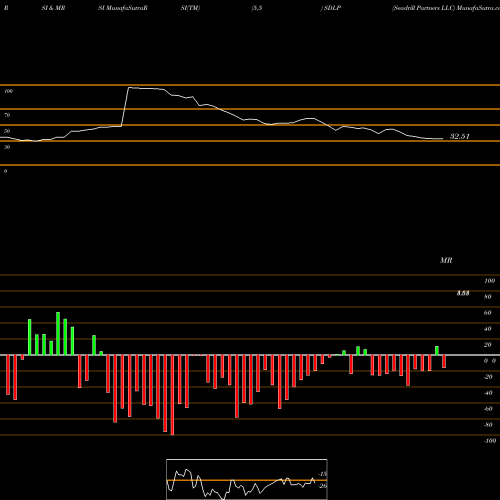This screenshot has width=500, height=500.
Task: Click the 70 label on RSI axis
Action: pos(7,115)
